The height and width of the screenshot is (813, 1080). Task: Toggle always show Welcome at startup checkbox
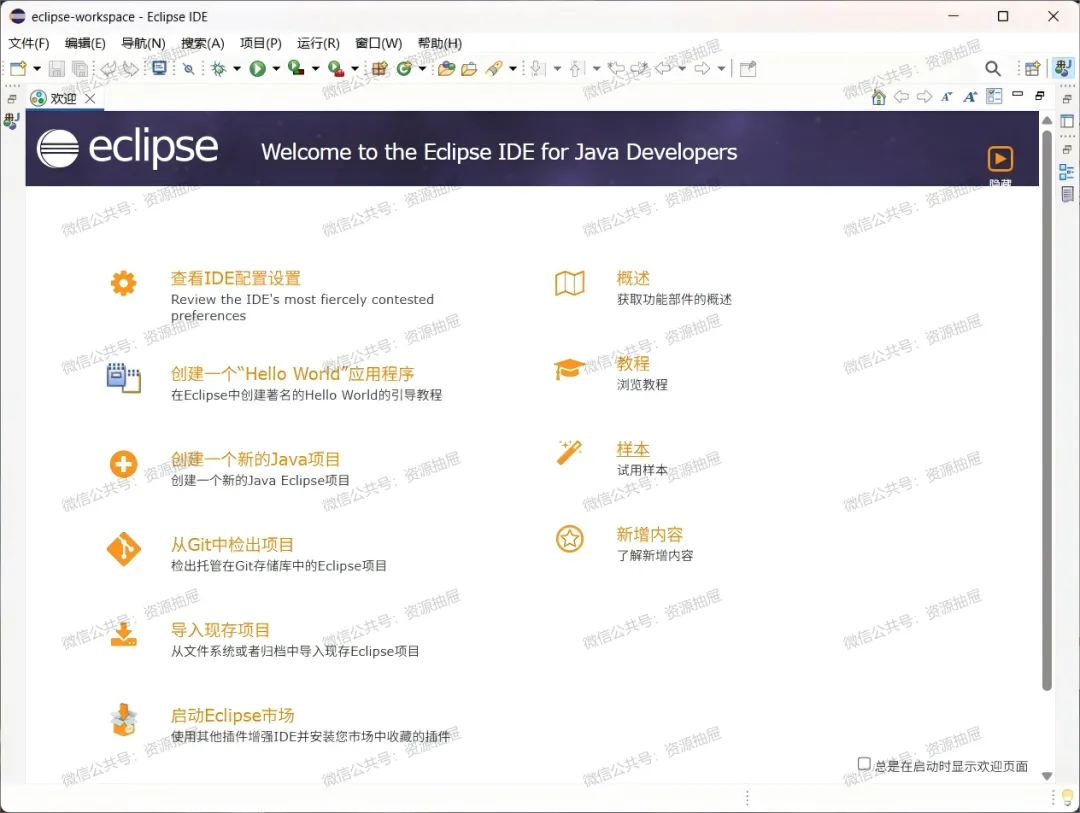coord(864,763)
